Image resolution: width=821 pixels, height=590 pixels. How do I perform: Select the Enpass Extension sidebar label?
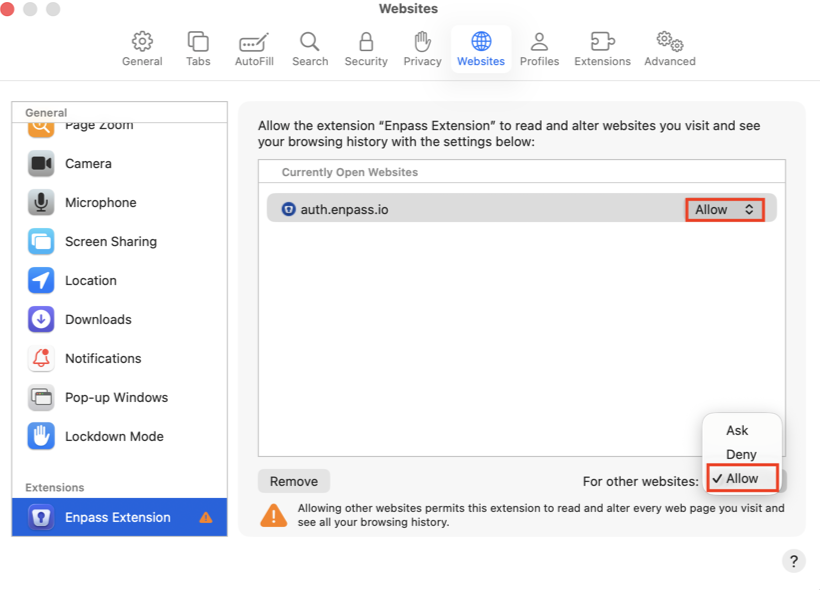point(118,517)
